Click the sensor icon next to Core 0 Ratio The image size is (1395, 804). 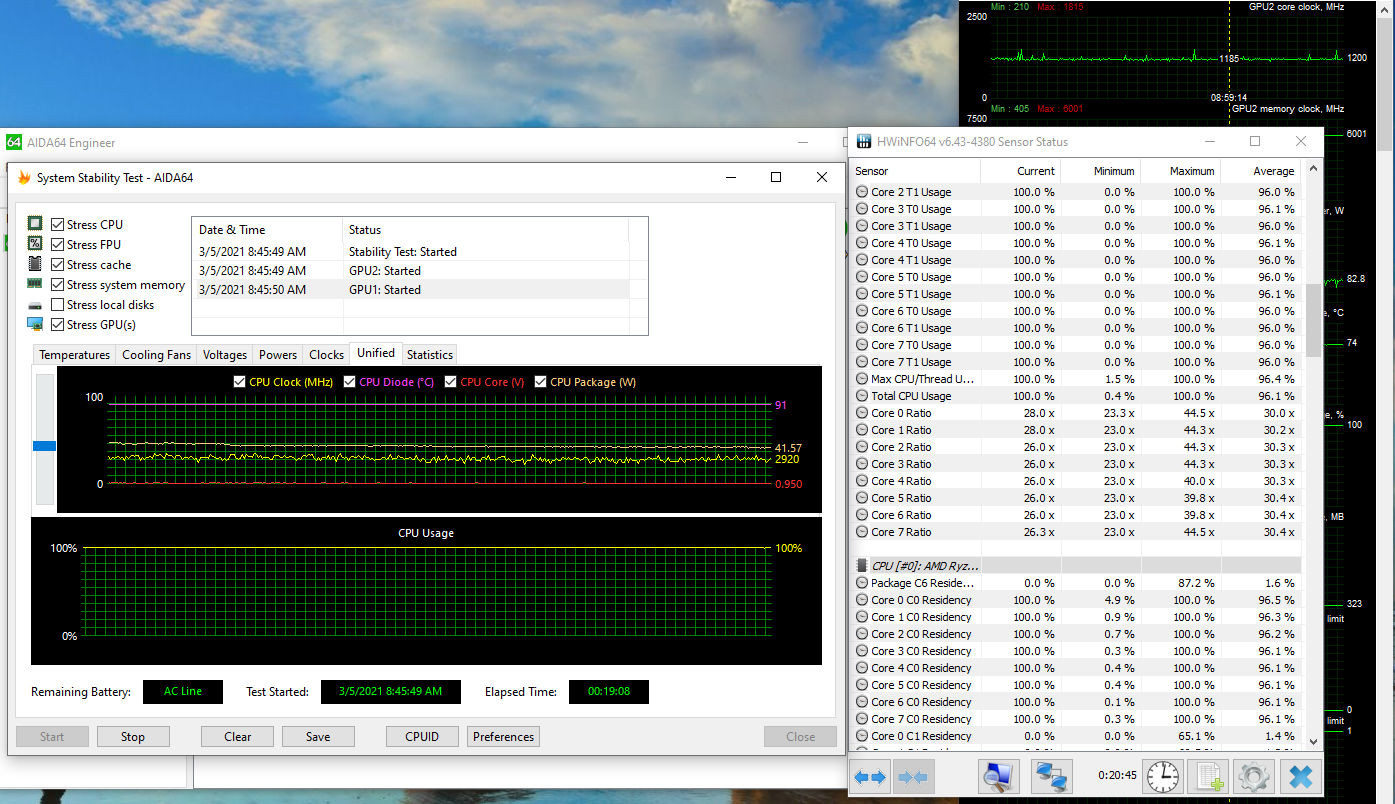tap(862, 413)
